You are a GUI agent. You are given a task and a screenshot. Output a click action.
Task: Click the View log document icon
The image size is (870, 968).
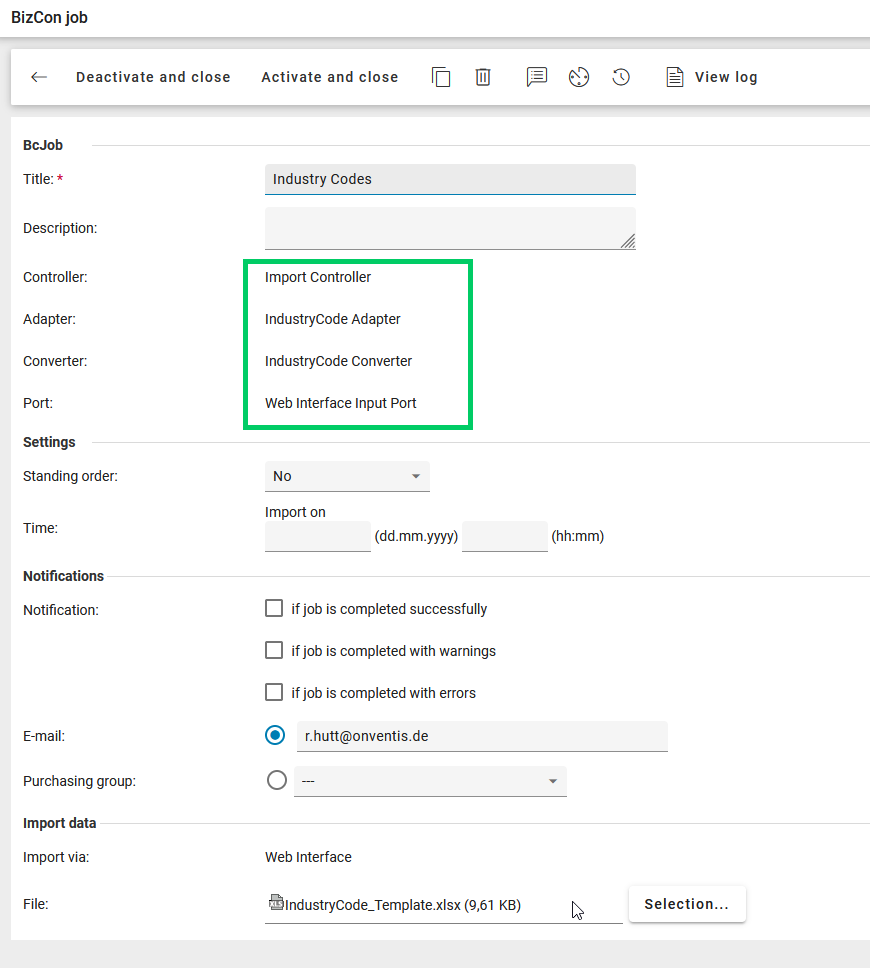(x=675, y=77)
